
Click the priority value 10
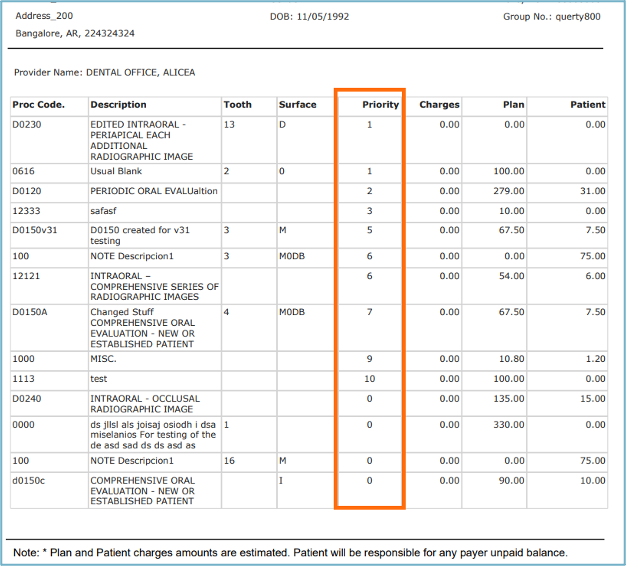pos(369,379)
